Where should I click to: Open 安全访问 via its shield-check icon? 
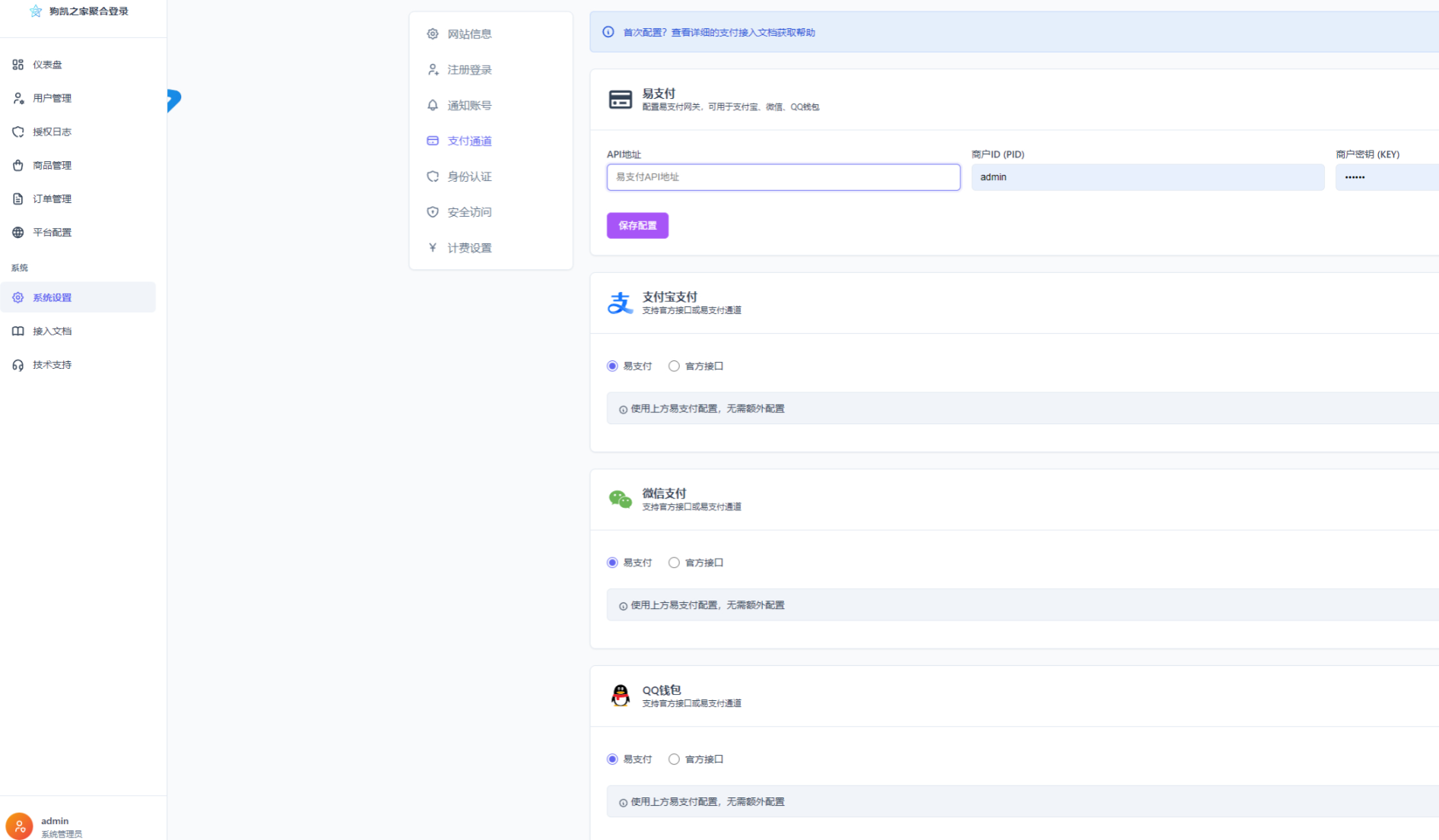tap(433, 212)
